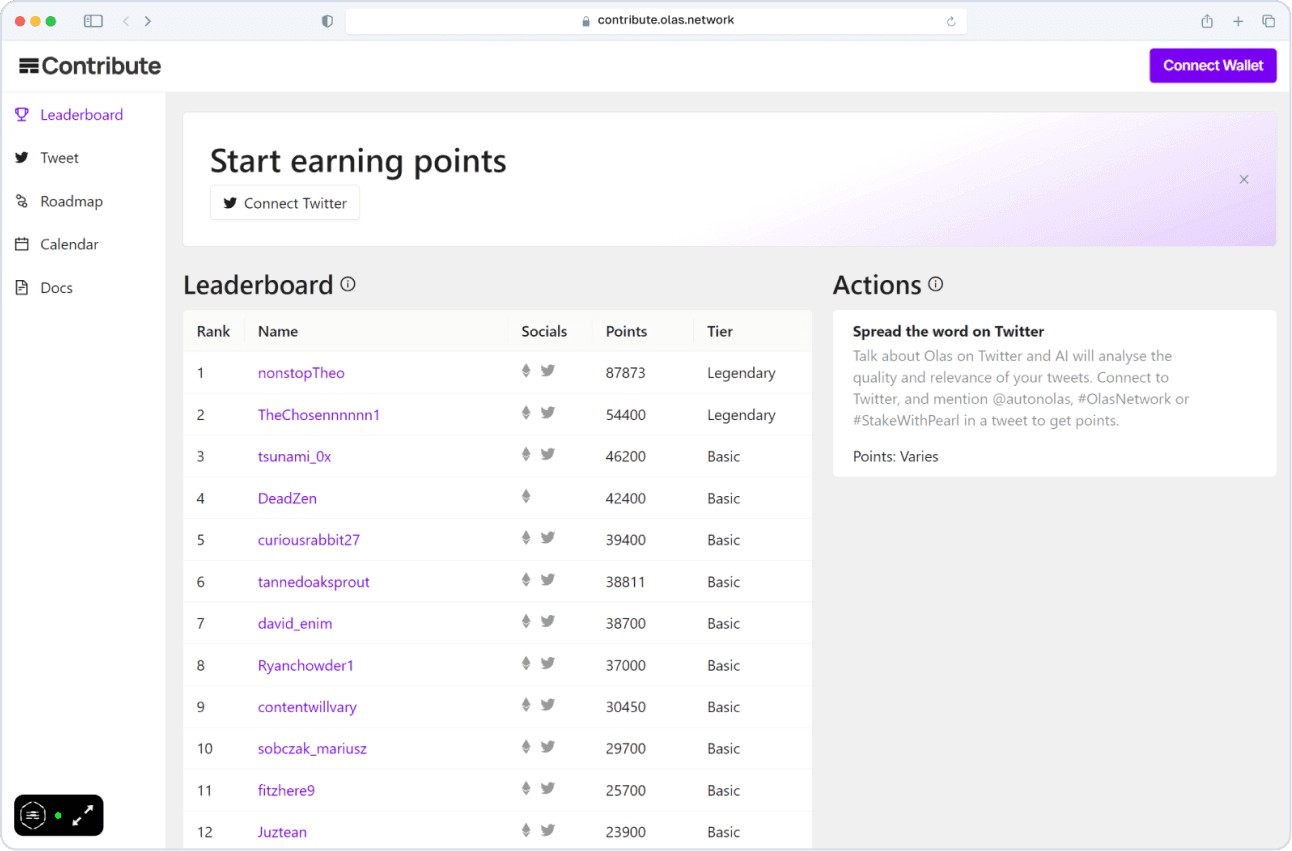Reload the page in Safari
The height and width of the screenshot is (851, 1292).
click(951, 21)
